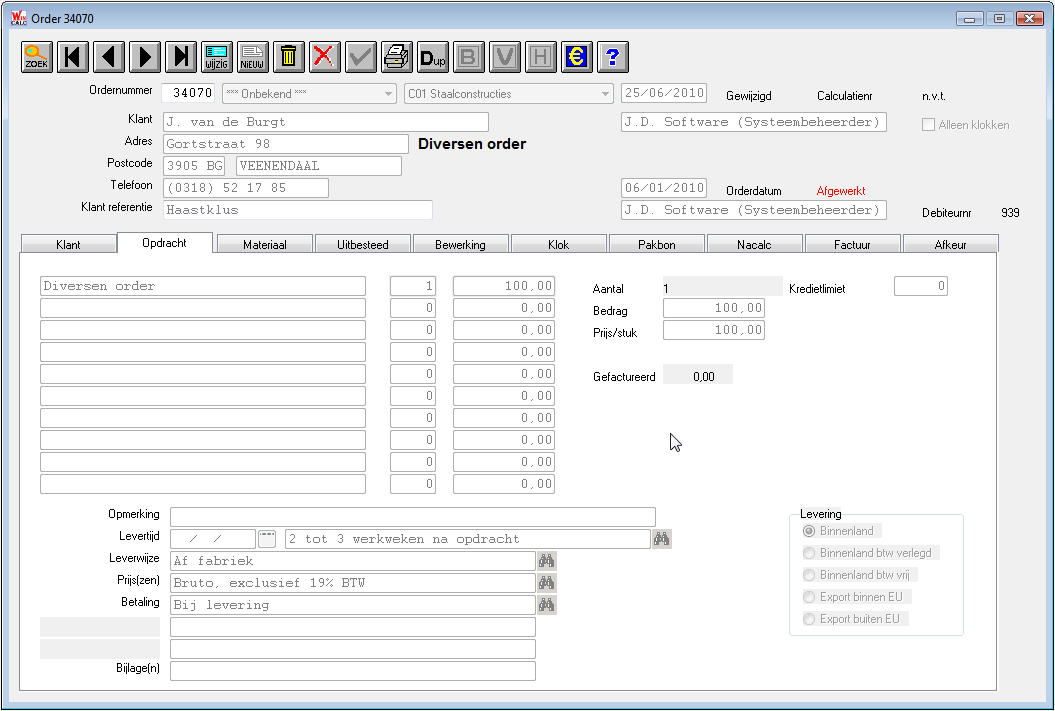The height and width of the screenshot is (711, 1055).
Task: Switch to the Klant tab
Action: tap(68, 244)
